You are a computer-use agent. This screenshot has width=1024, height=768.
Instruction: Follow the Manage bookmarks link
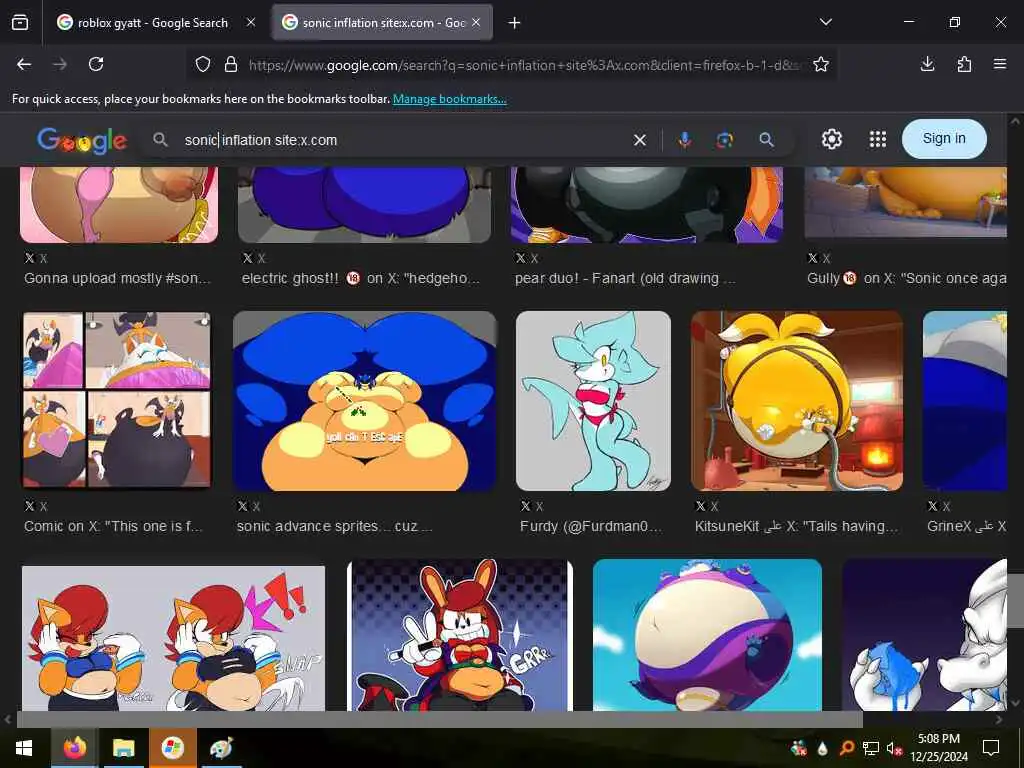449,99
